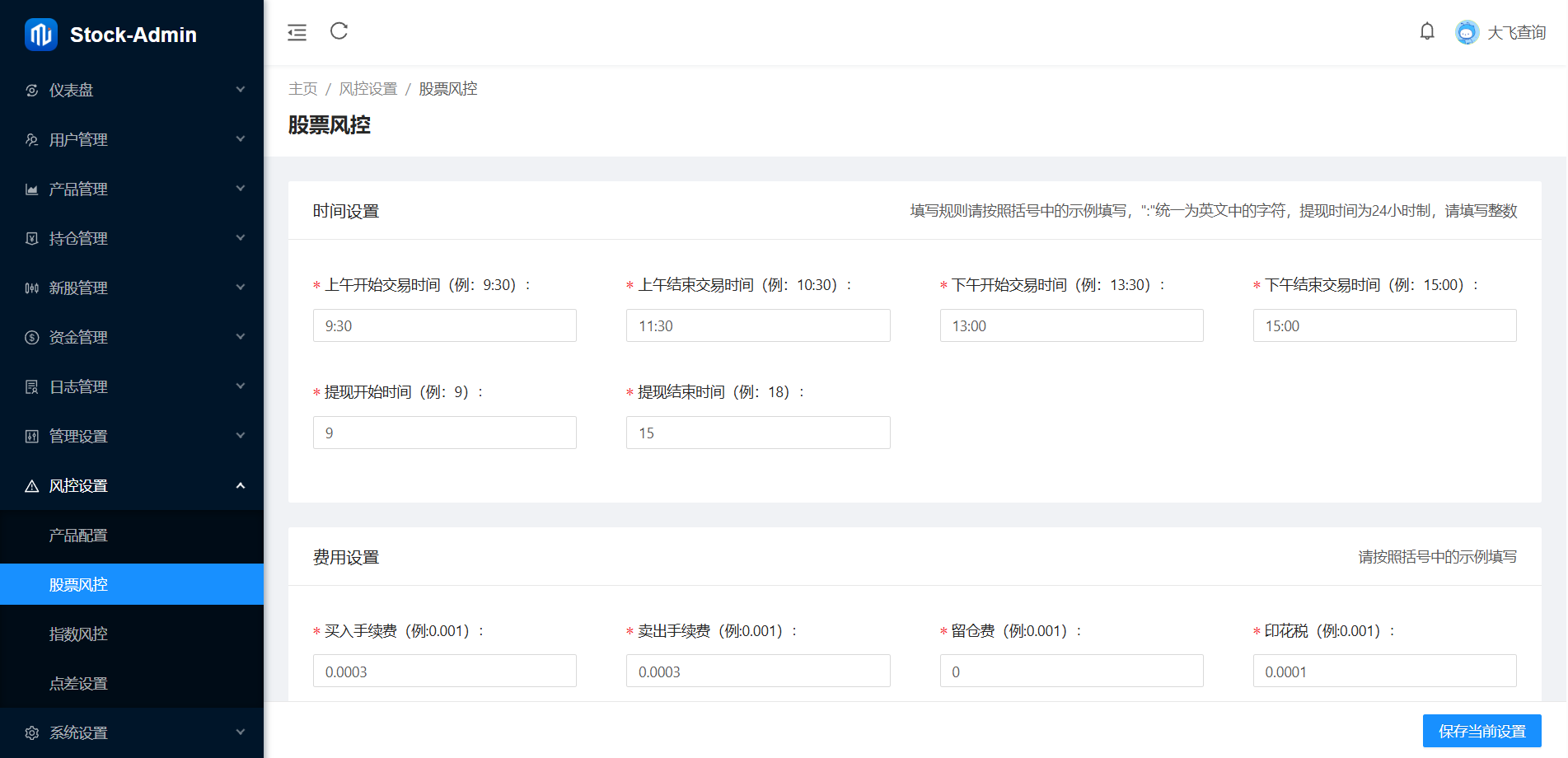Image resolution: width=1568 pixels, height=758 pixels.
Task: Collapse the 风控设置 submenu chevron
Action: (241, 485)
